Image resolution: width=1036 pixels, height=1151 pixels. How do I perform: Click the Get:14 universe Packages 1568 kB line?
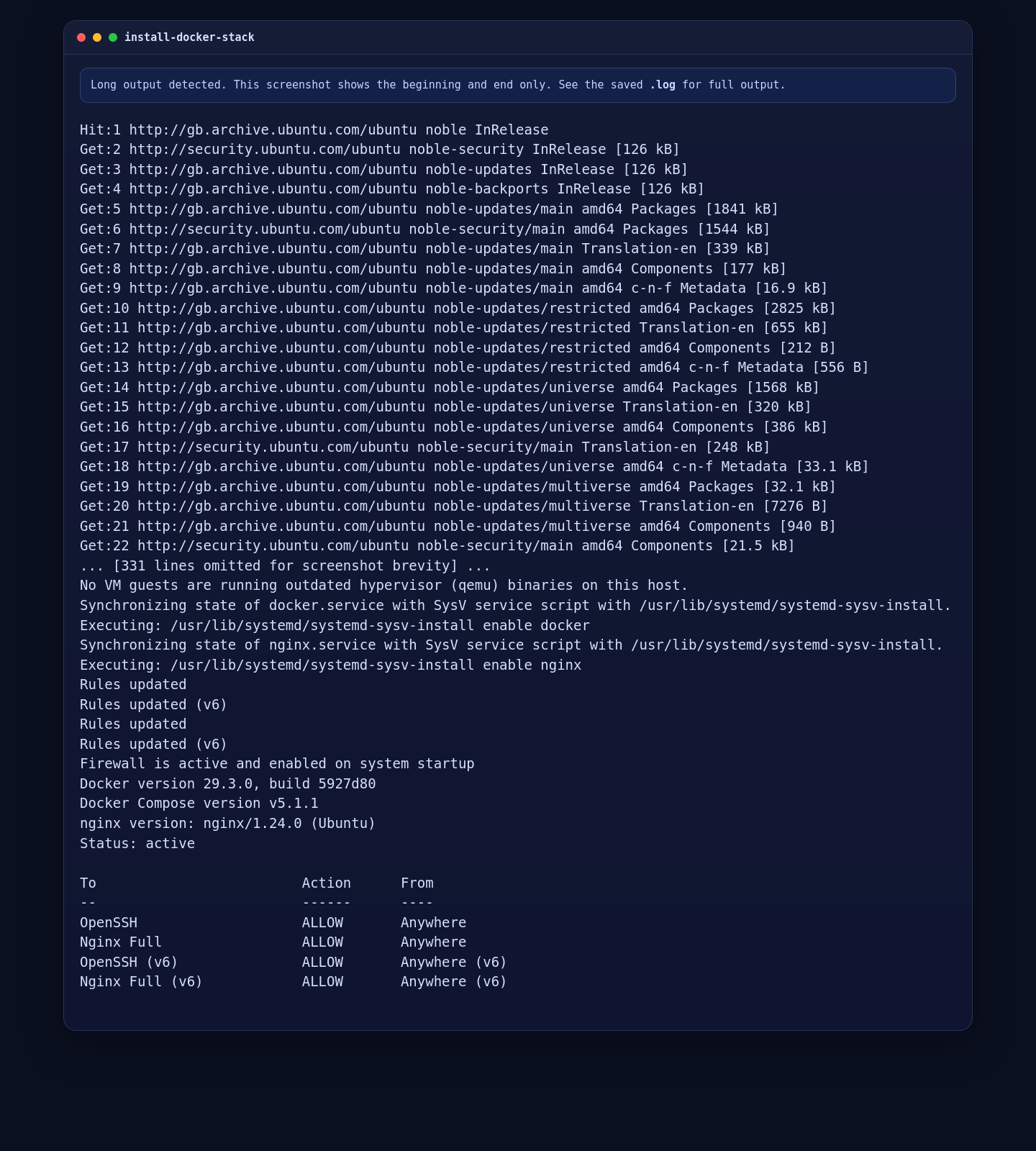pos(450,388)
